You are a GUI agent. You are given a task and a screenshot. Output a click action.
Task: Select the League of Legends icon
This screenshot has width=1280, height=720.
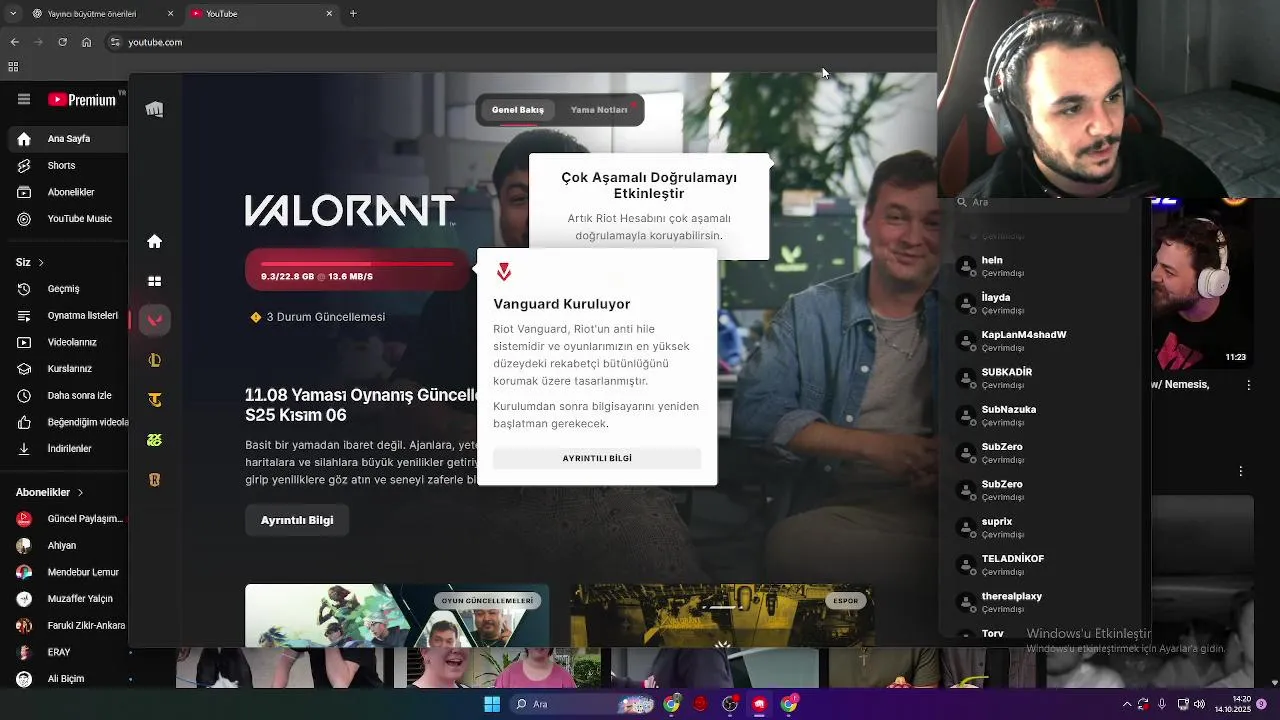154,360
